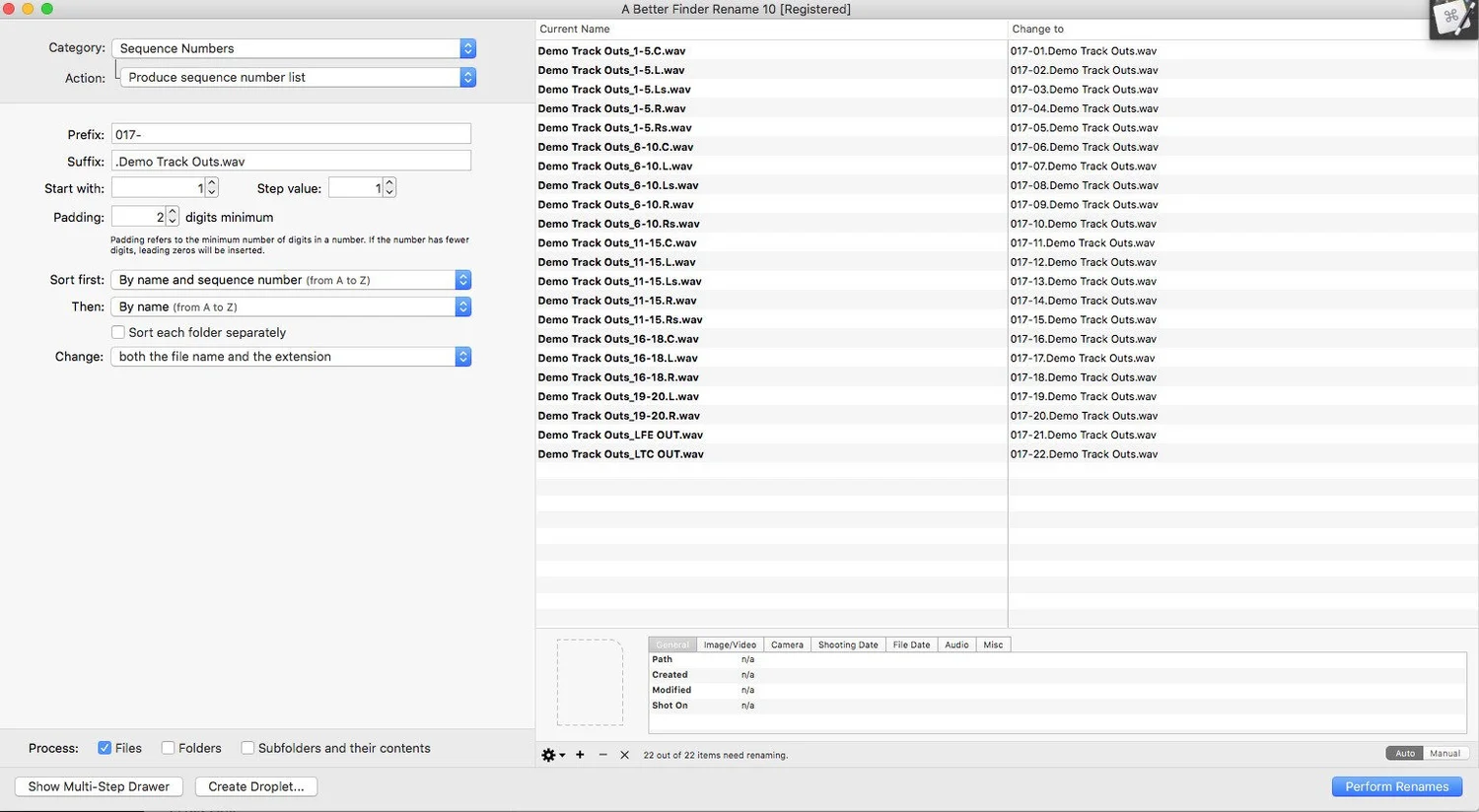This screenshot has width=1479, height=812.
Task: Clear the file list with the X icon
Action: tap(624, 755)
